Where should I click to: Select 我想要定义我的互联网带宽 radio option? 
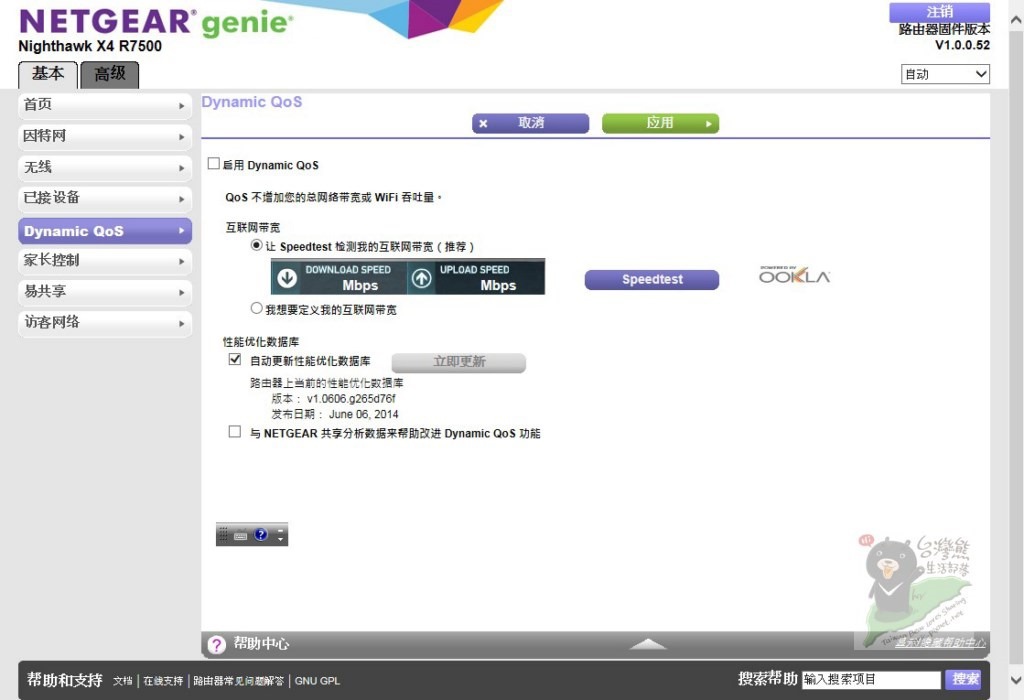[x=257, y=308]
